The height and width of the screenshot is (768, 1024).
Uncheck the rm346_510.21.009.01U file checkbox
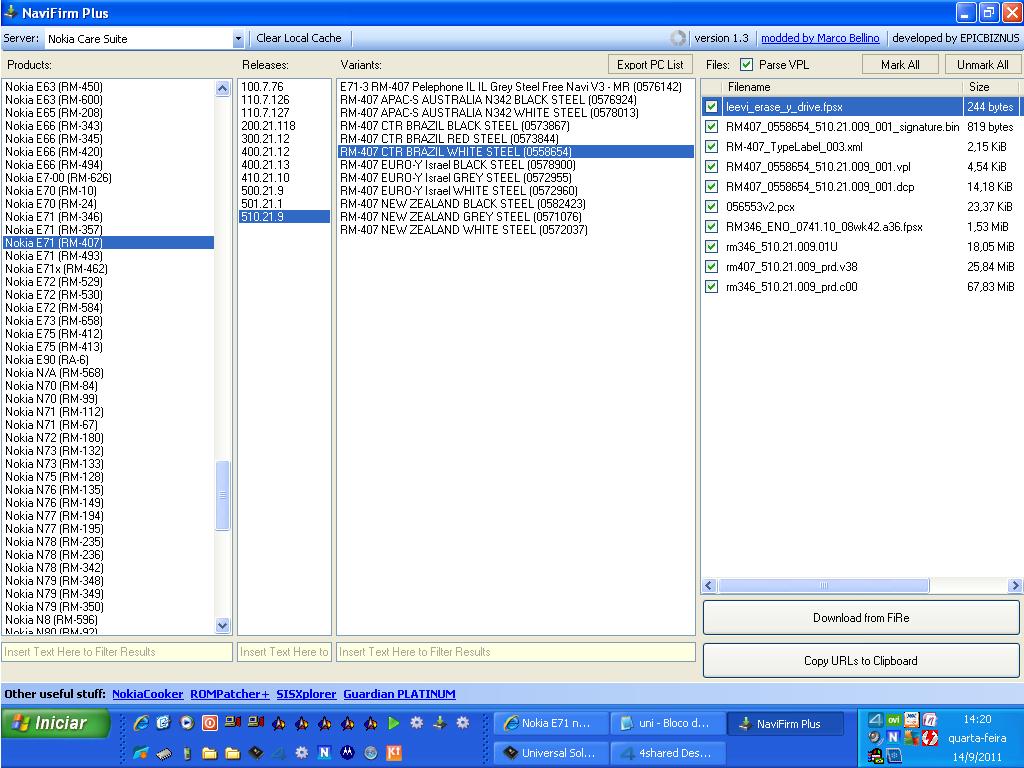(712, 246)
